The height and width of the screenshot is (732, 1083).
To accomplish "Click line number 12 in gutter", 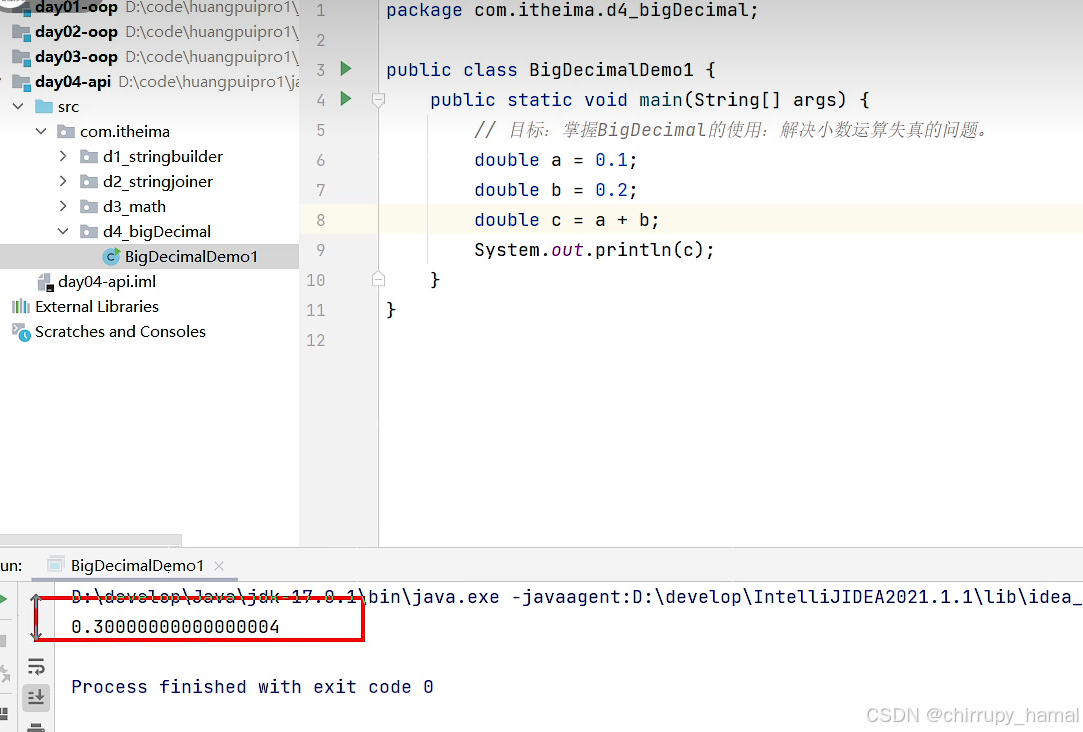I will click(x=316, y=340).
